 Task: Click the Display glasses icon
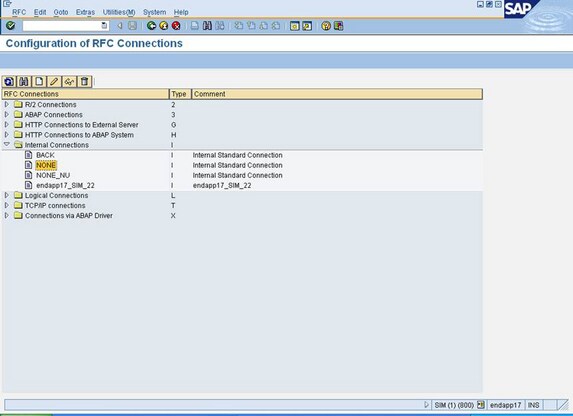coord(69,82)
